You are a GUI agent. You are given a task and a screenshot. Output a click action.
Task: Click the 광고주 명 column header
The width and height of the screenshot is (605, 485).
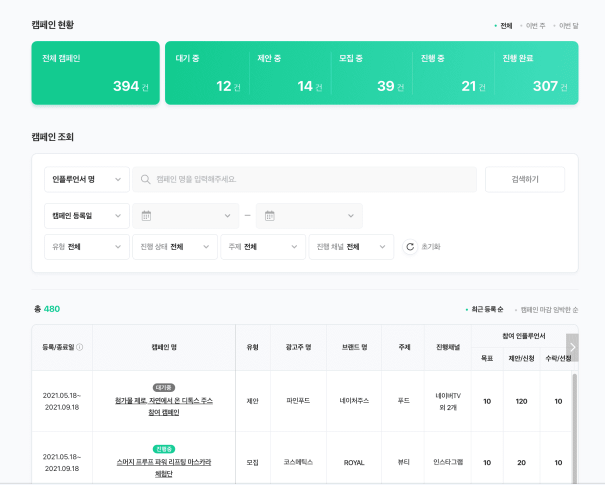(x=298, y=347)
